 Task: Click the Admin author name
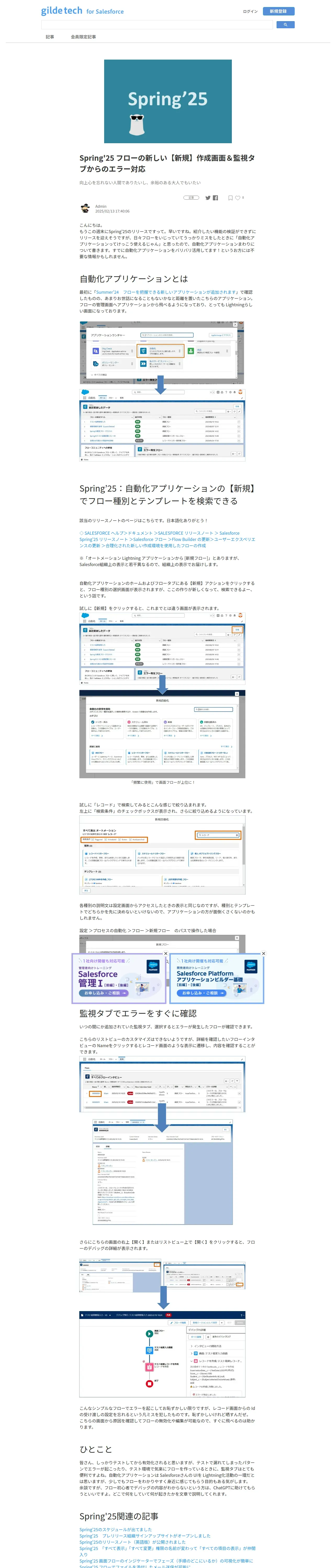pyautogui.click(x=101, y=206)
